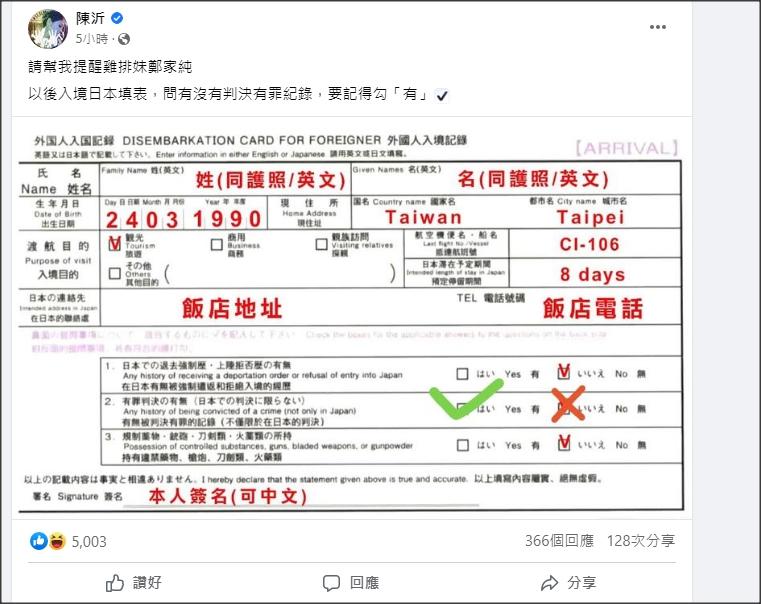Viewport: 761px width, 604px height.
Task: Click the Tourism checkbox on the card
Action: coord(115,243)
